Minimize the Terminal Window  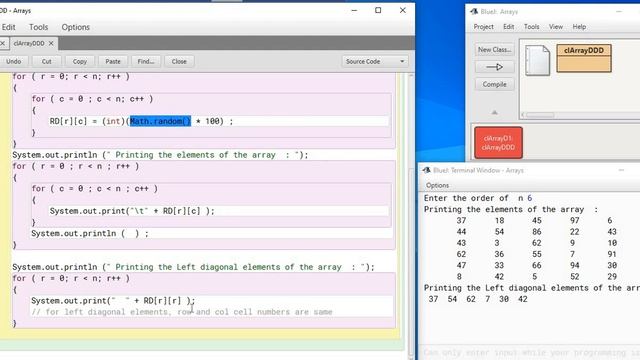click(x=621, y=170)
